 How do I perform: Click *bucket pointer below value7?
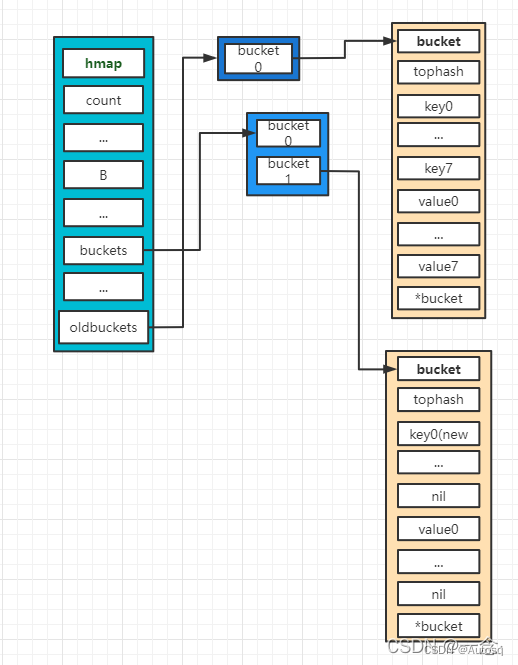pyautogui.click(x=439, y=299)
